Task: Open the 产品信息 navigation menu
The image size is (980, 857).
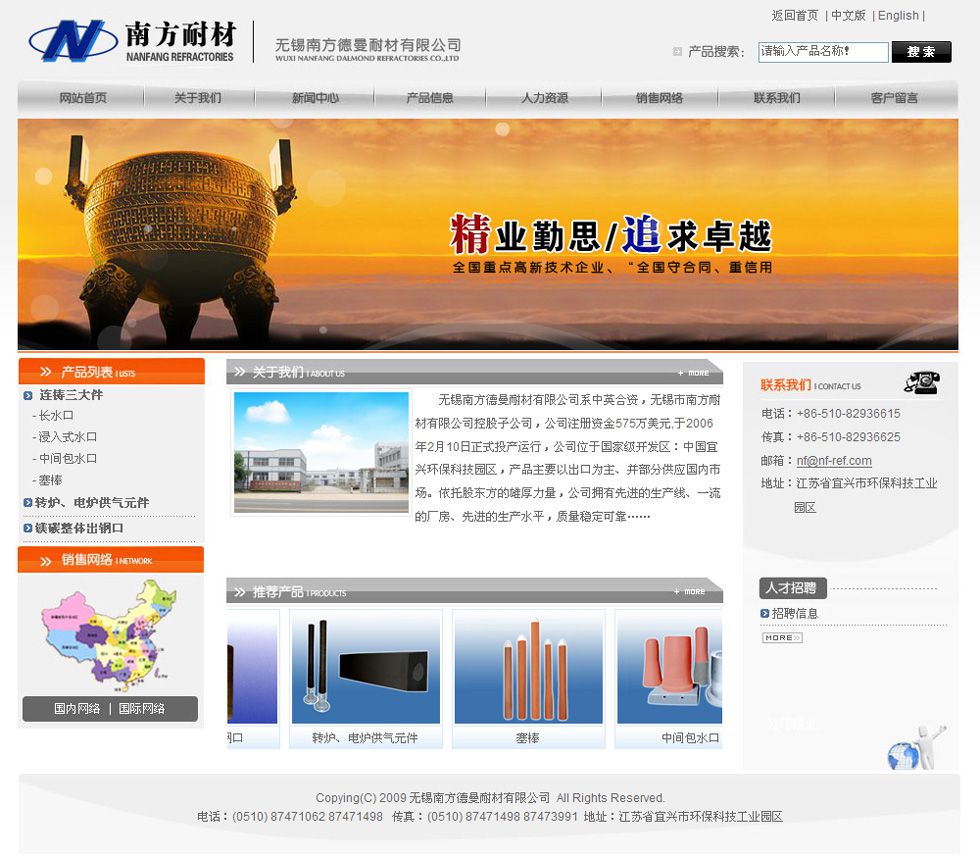Action: tap(429, 98)
